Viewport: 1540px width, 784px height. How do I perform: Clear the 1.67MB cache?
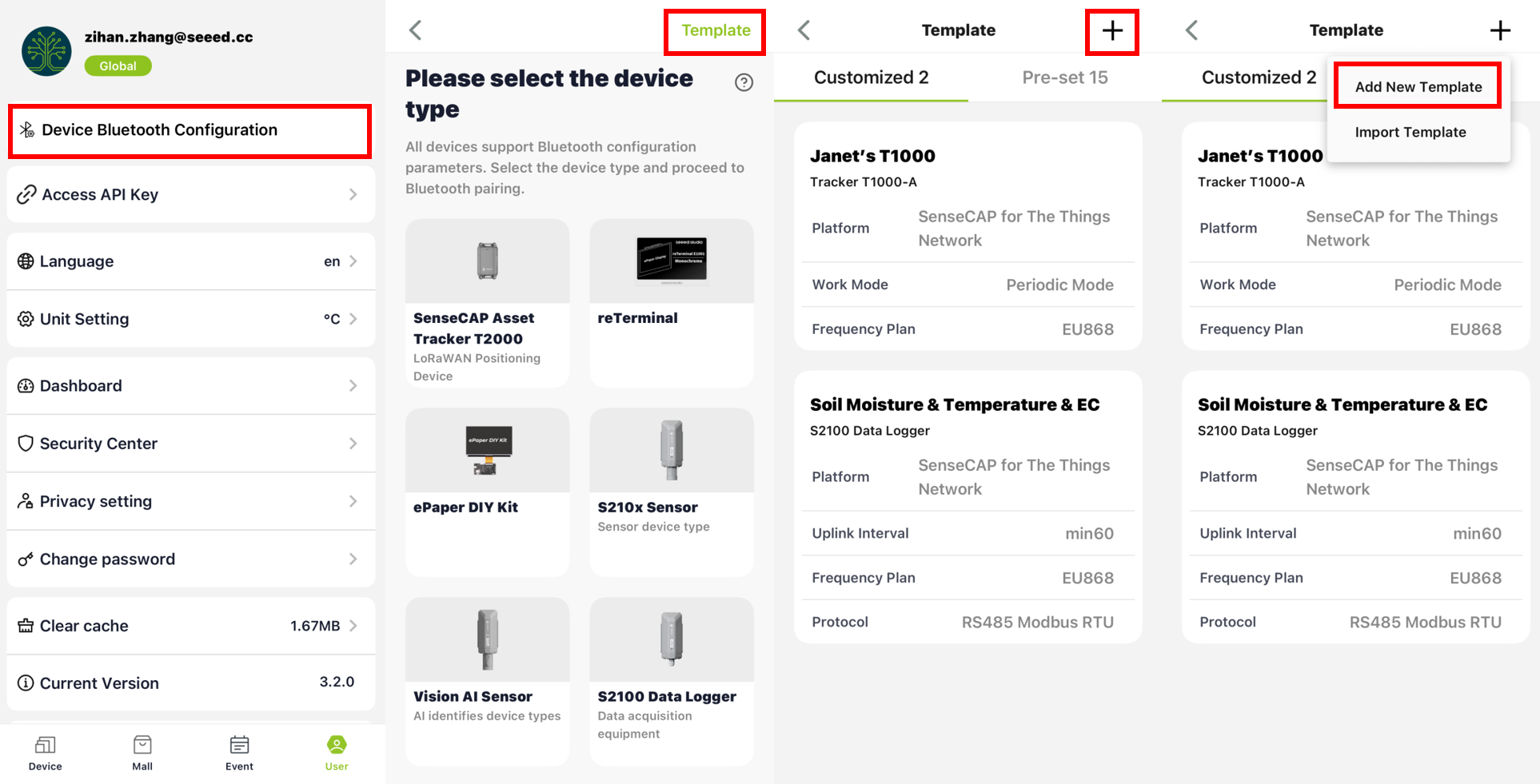click(191, 626)
